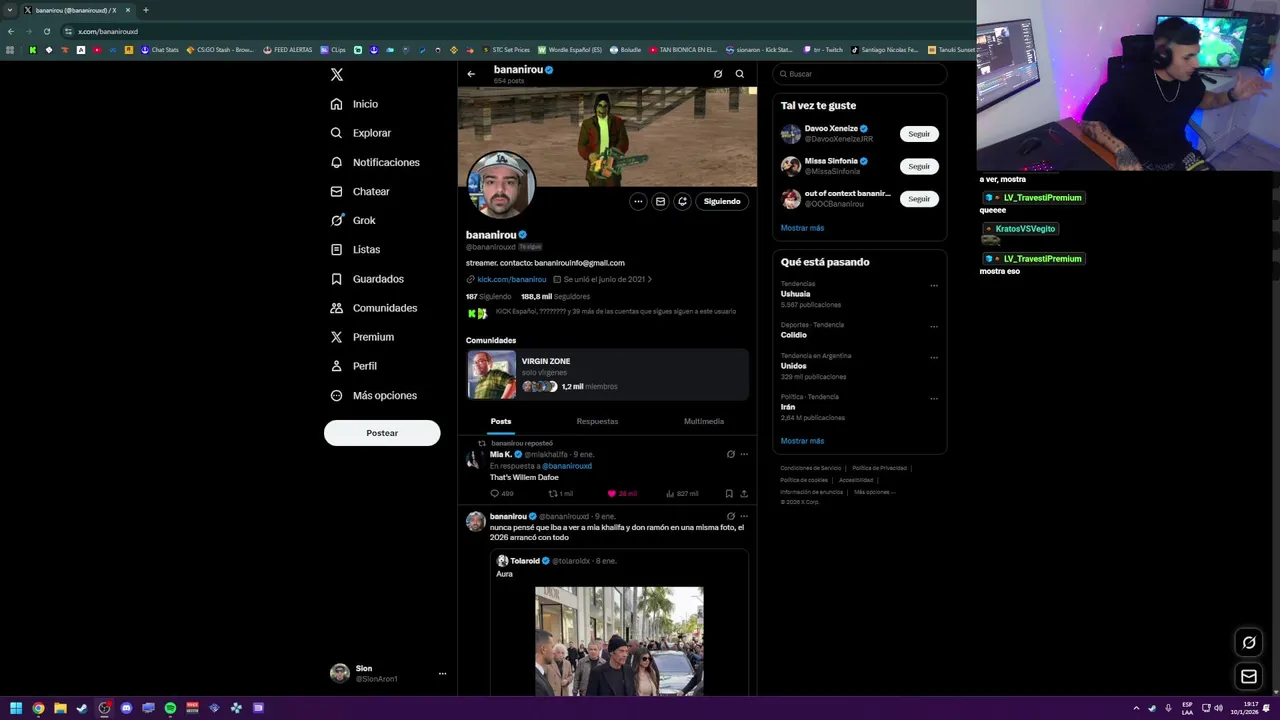
Task: Open Chatear messages
Action: 360,191
